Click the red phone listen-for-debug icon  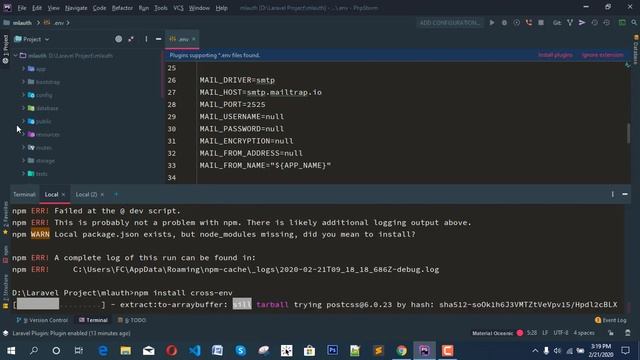pos(529,23)
